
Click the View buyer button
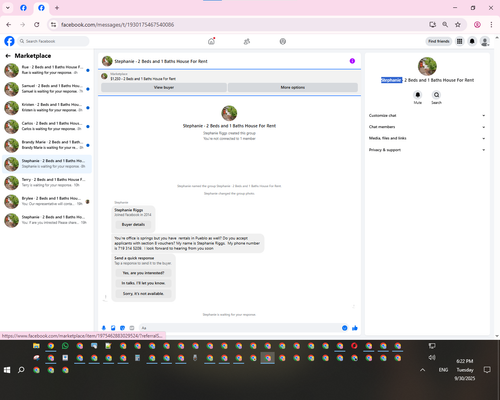coord(164,87)
